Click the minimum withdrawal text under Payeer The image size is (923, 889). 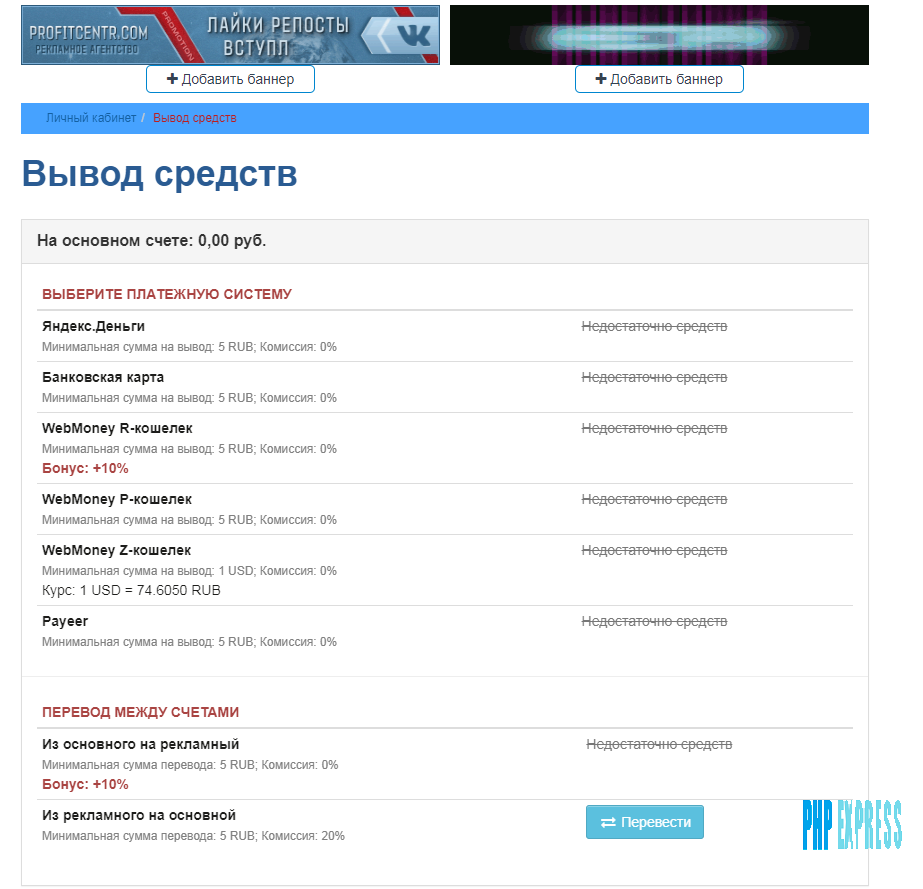click(189, 642)
